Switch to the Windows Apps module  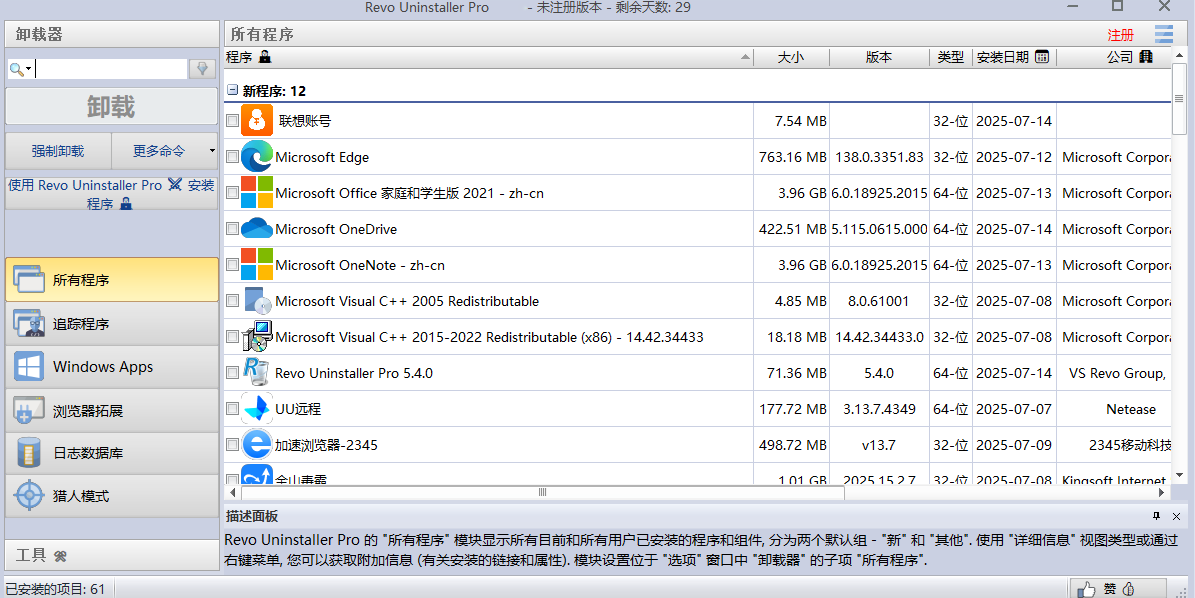111,367
